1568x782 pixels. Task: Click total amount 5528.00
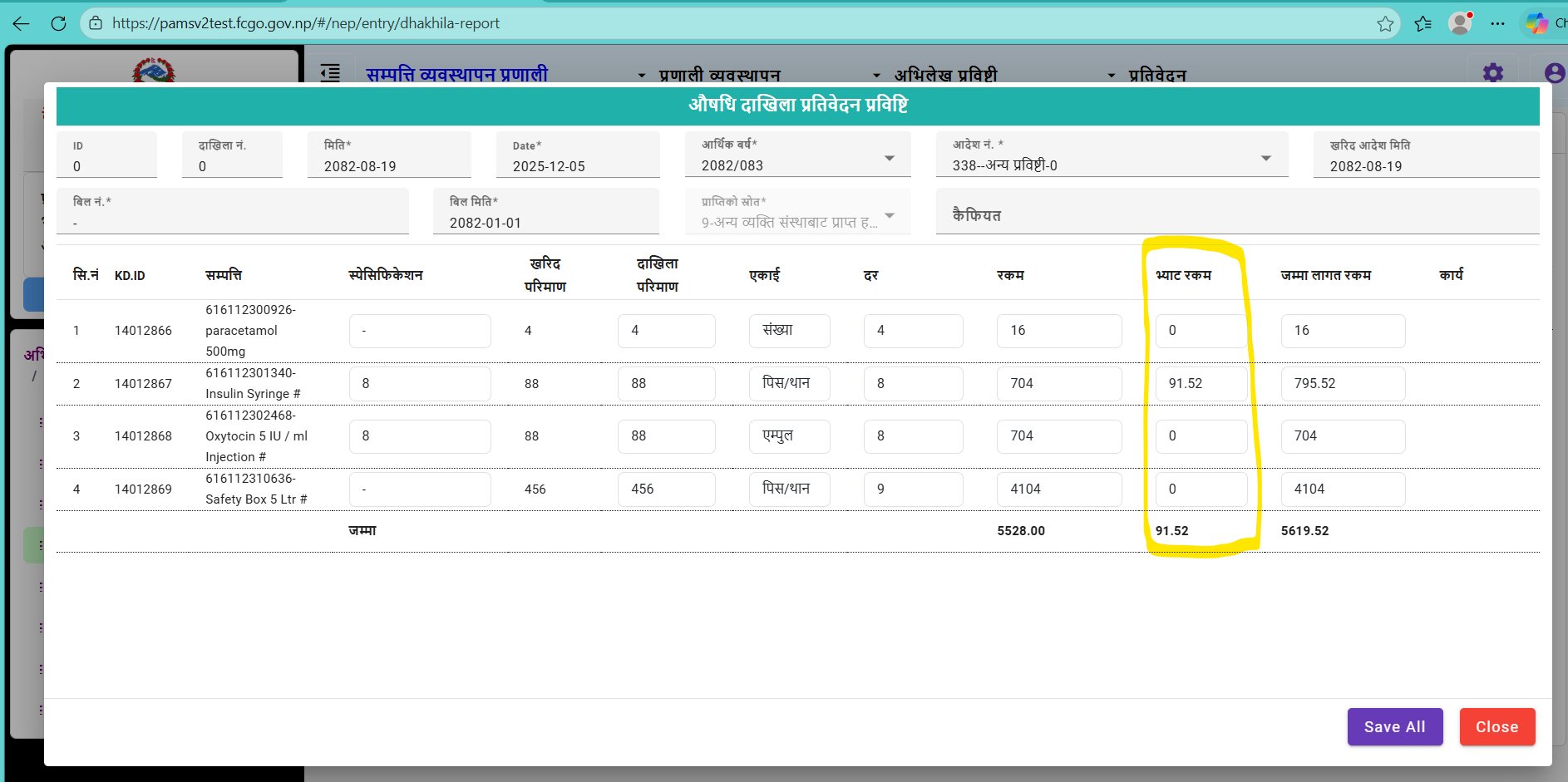(1021, 531)
